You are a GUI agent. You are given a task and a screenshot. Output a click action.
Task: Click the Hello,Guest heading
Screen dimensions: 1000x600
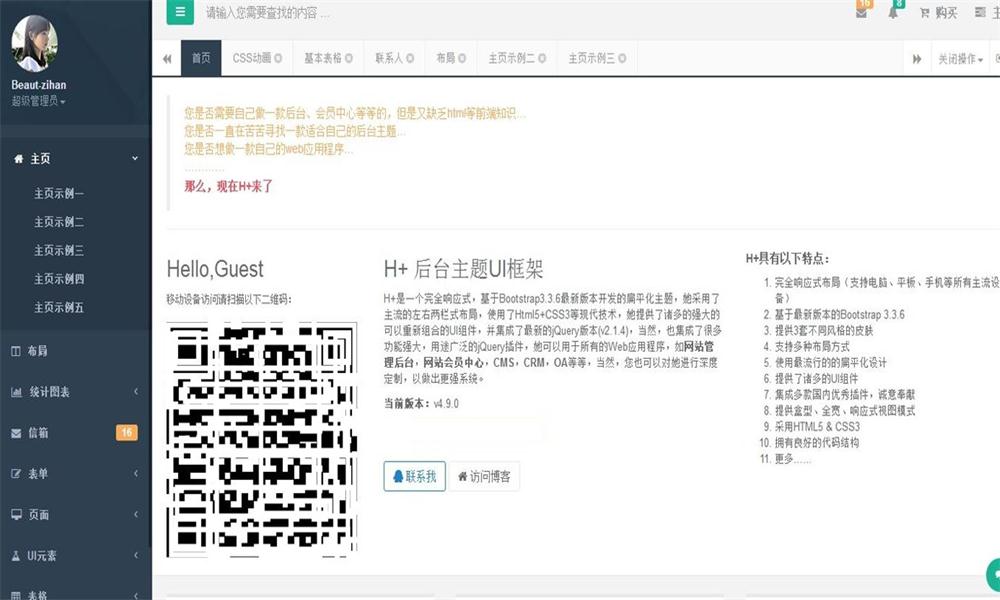(x=215, y=269)
